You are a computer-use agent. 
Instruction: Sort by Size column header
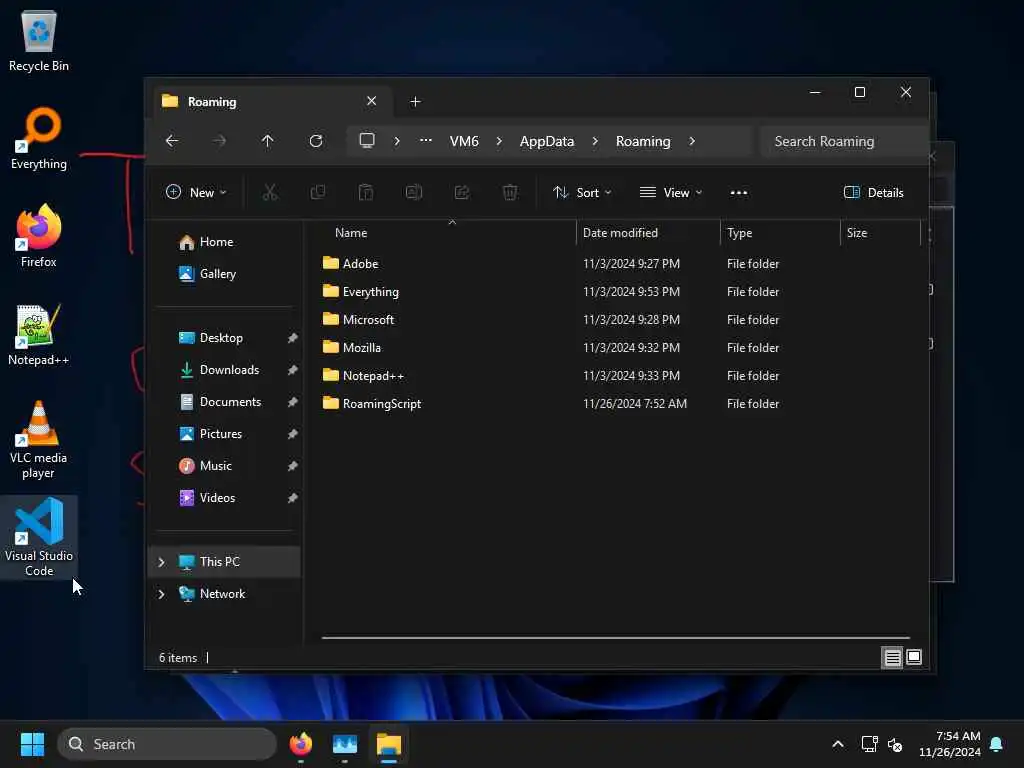tap(880, 232)
